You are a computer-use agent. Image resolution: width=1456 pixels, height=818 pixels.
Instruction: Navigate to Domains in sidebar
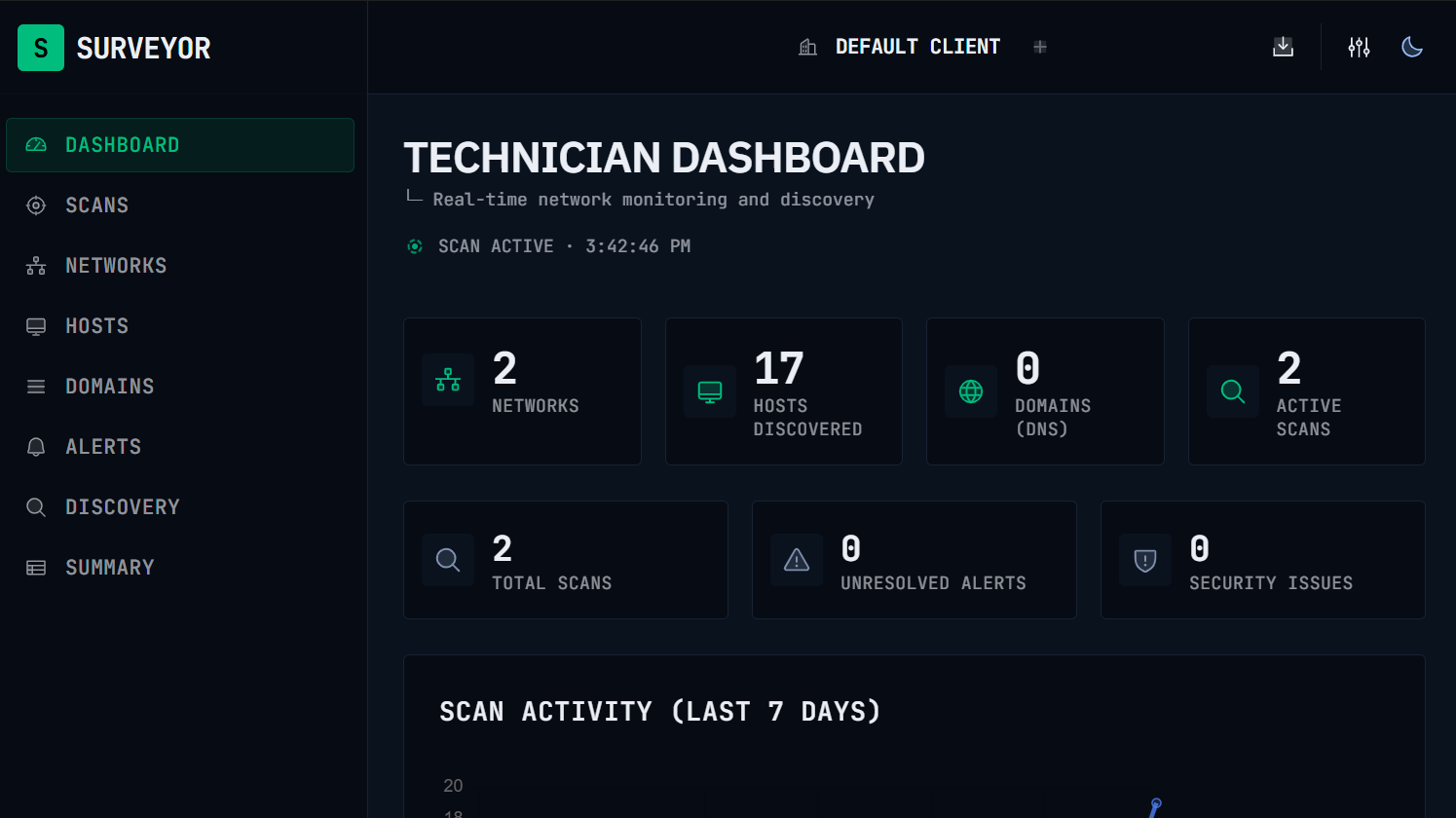coord(109,387)
